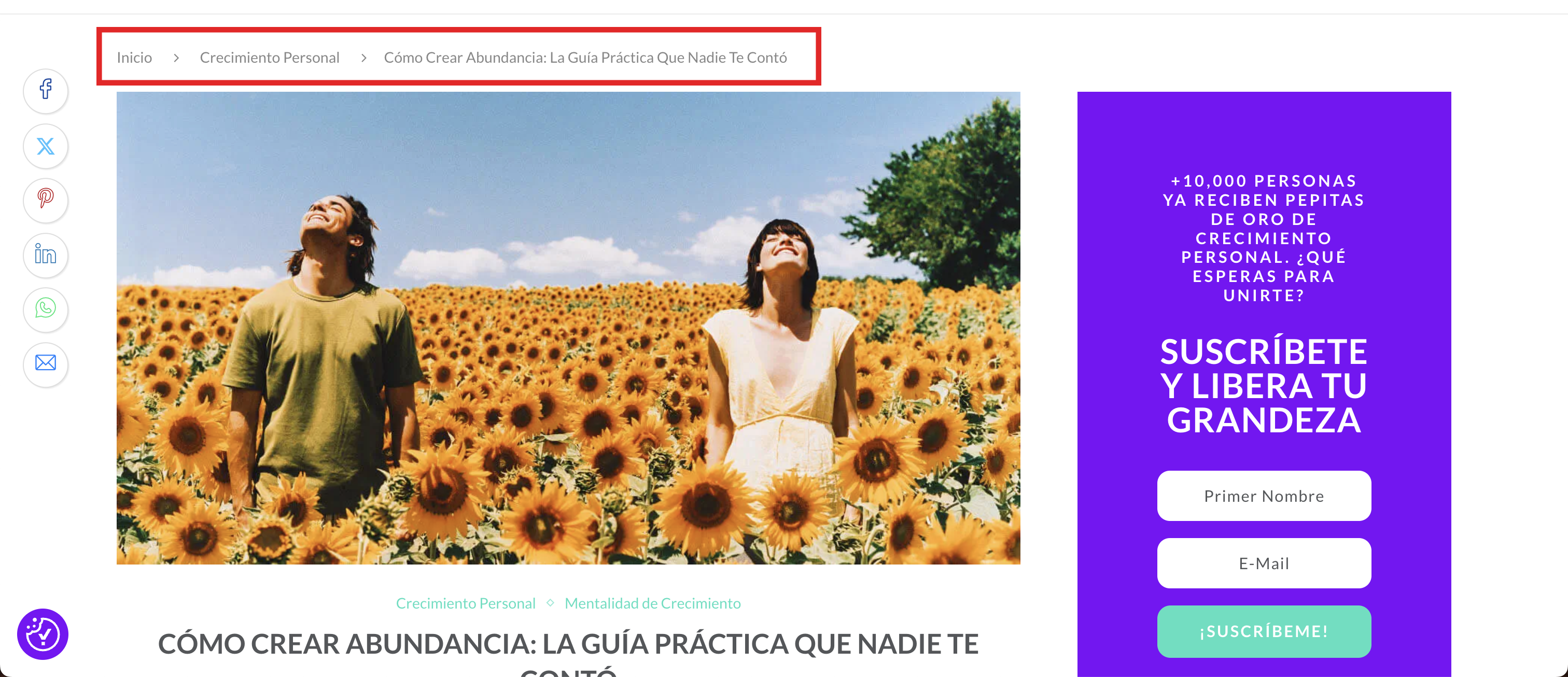Focus the Primer Nombre input field
This screenshot has height=677, width=1568.
[x=1264, y=496]
